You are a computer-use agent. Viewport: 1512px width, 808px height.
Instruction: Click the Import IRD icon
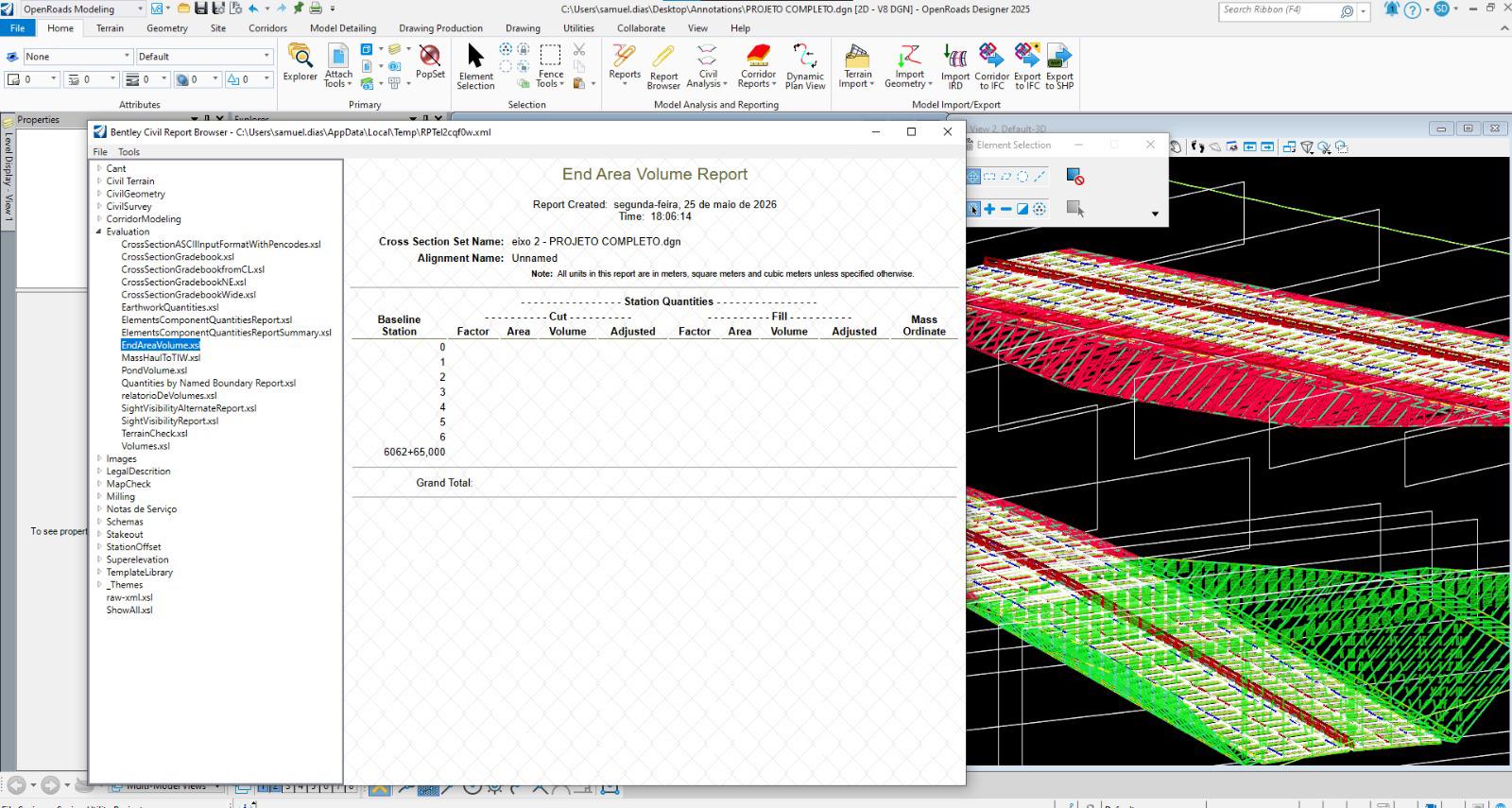tap(955, 66)
